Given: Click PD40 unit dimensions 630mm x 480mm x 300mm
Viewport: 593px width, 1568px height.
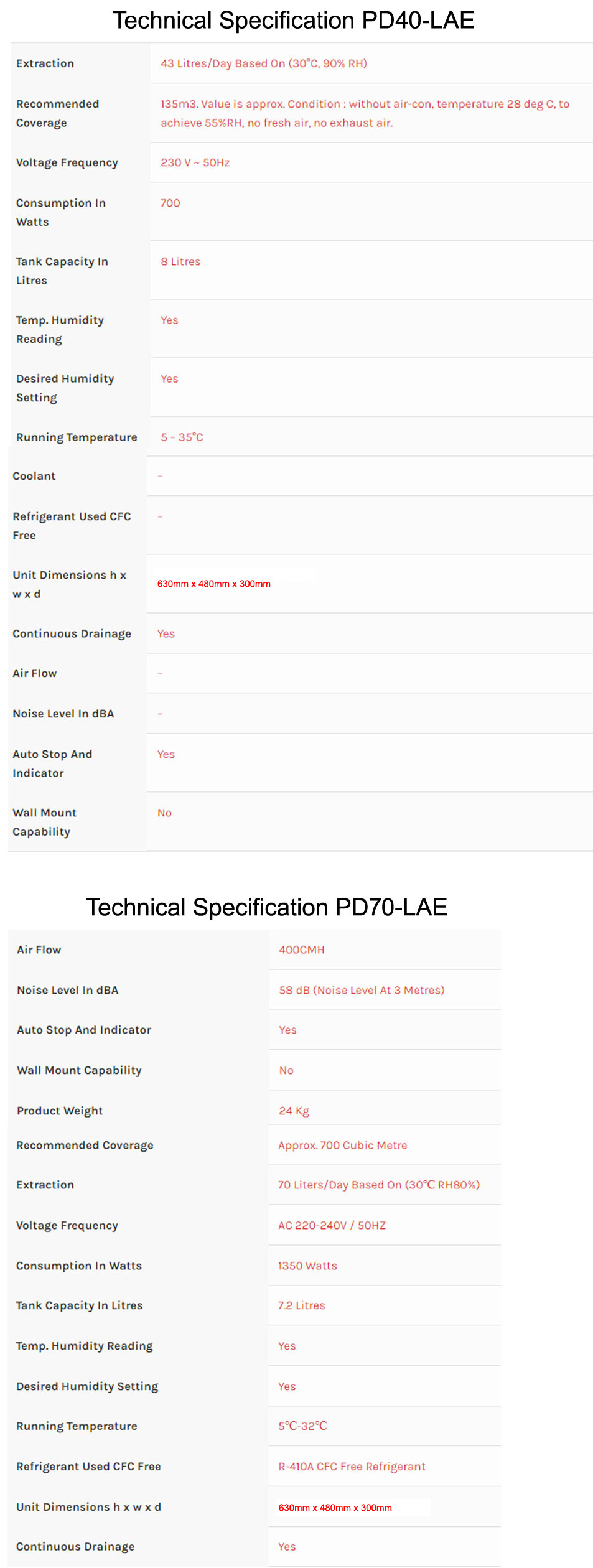Looking at the screenshot, I should click(x=214, y=584).
